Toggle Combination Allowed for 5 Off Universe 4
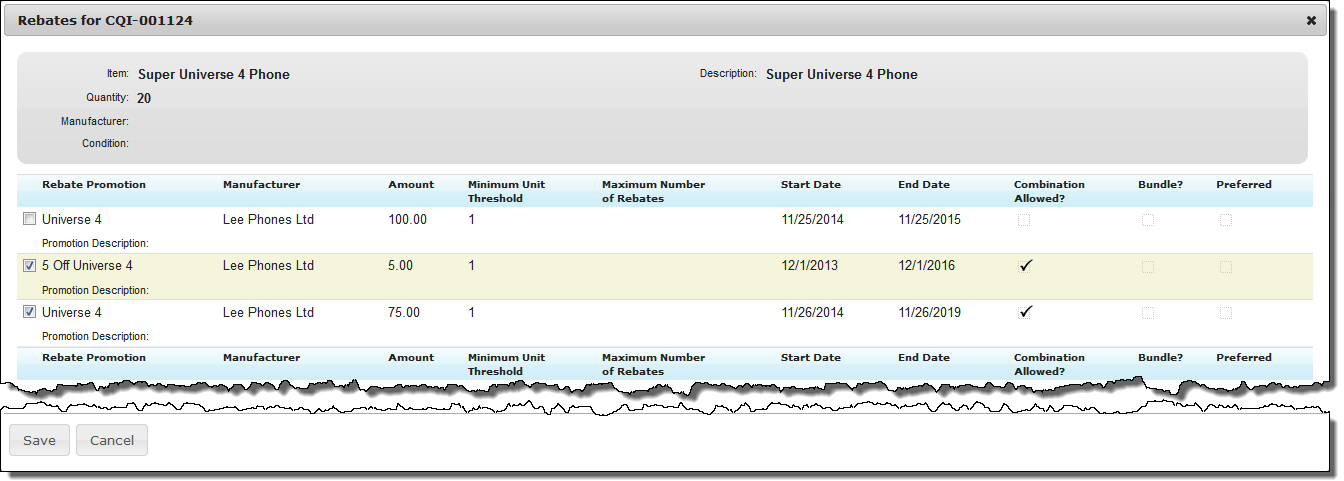This screenshot has height=481, width=1344. pos(1025,266)
